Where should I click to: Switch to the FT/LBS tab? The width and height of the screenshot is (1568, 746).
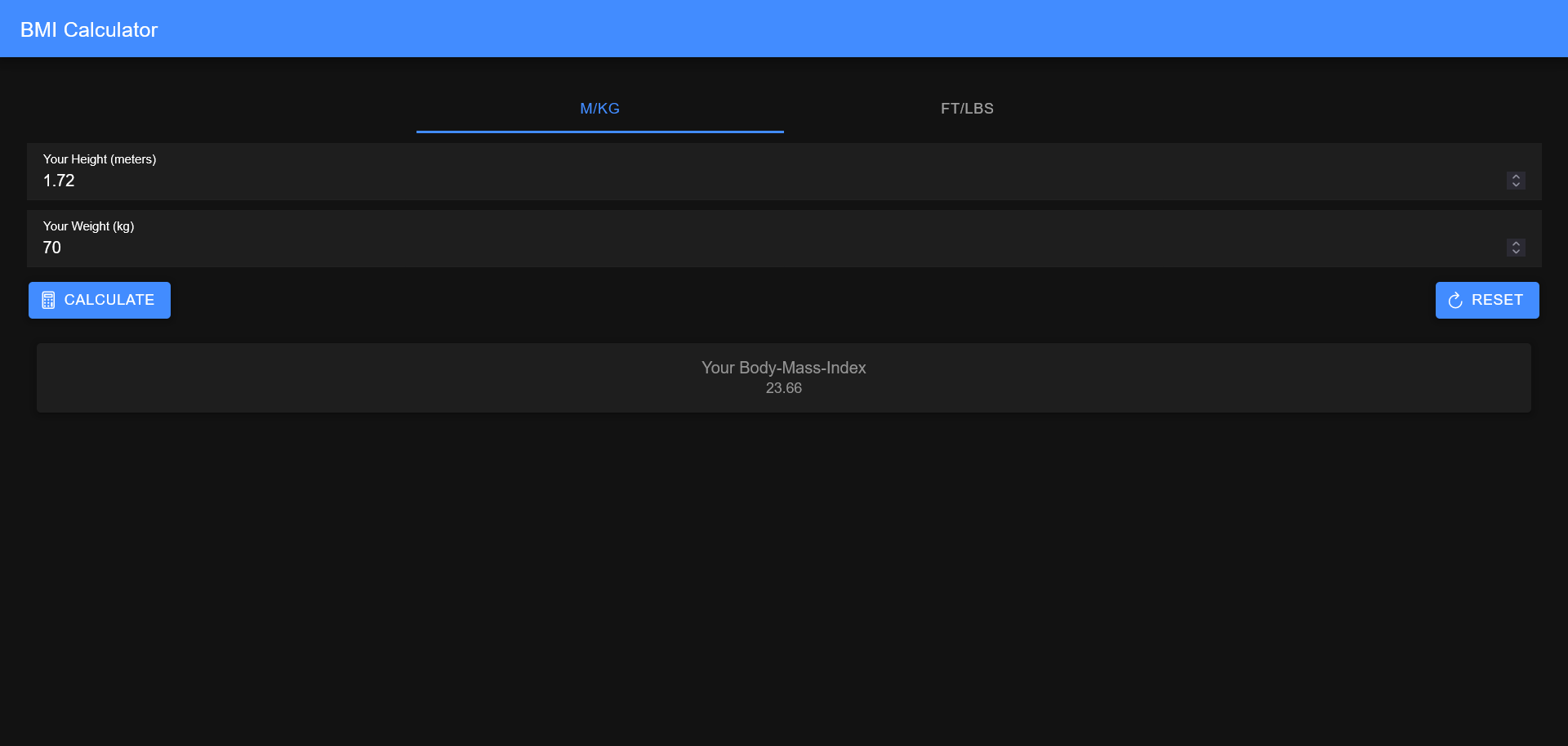tap(967, 108)
